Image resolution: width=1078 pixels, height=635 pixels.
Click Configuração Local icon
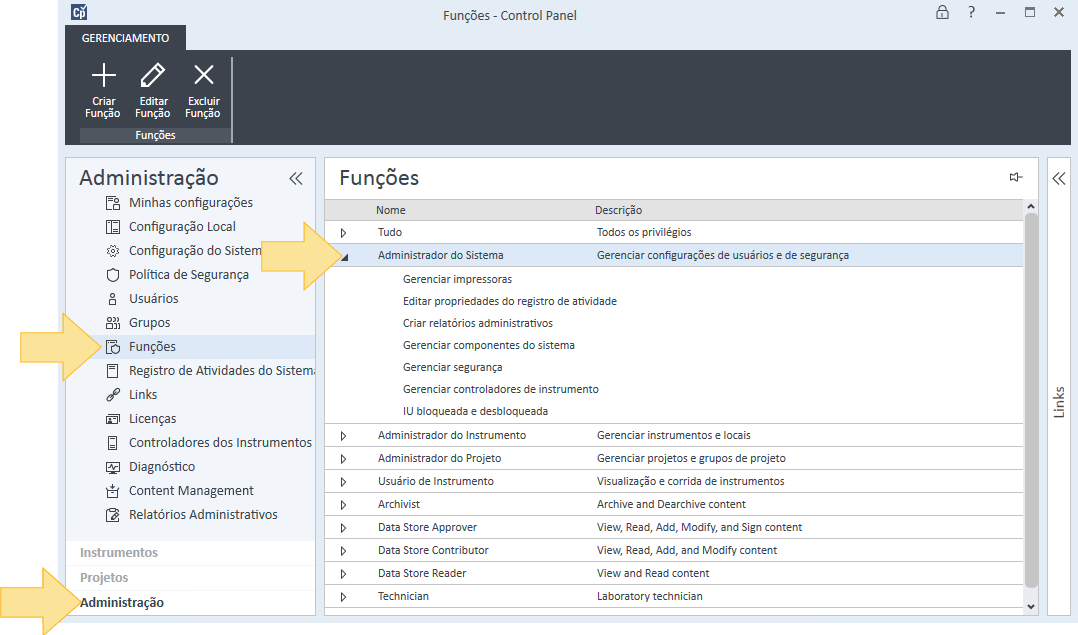coord(113,227)
